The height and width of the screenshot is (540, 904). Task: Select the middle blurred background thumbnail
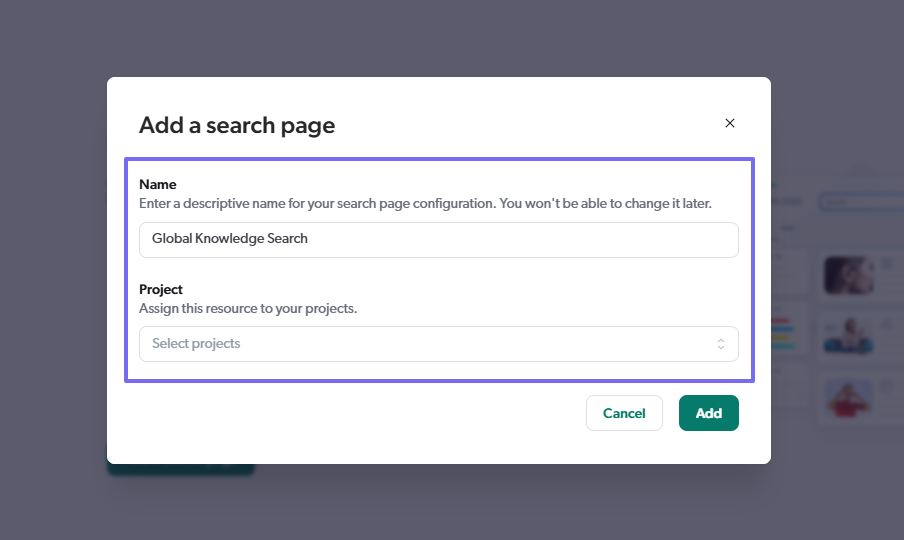click(848, 335)
